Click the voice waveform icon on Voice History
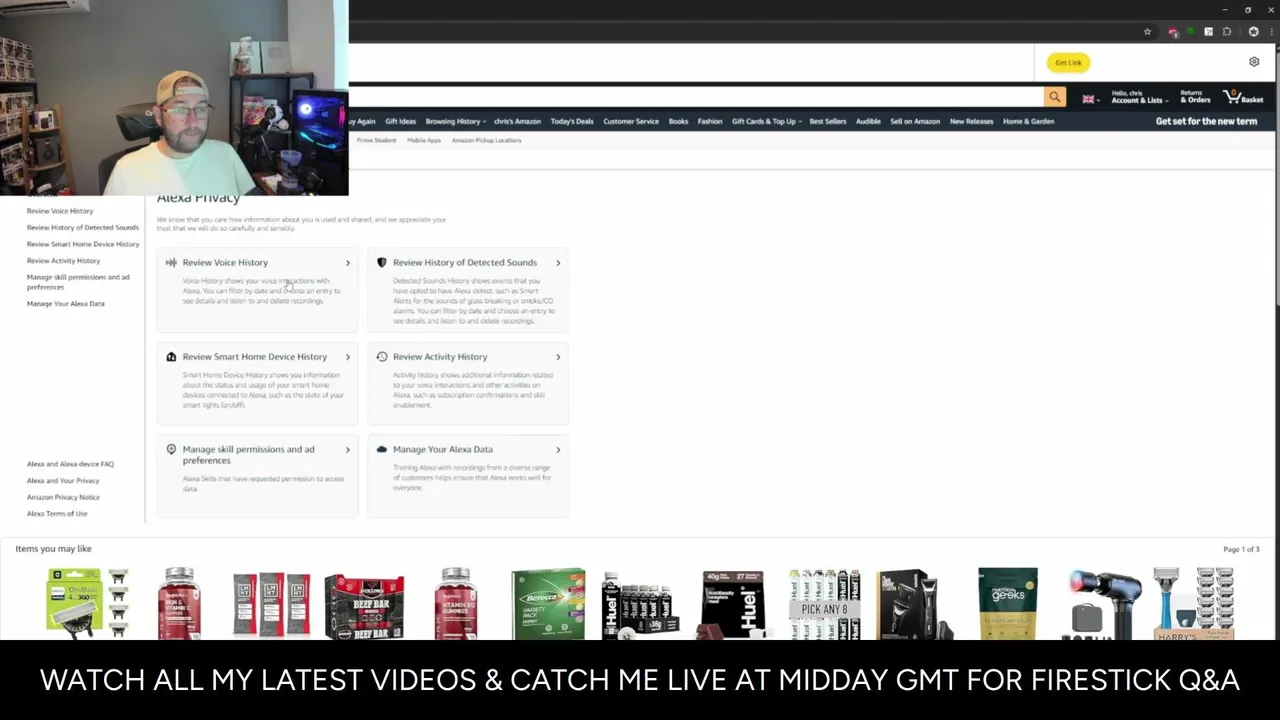This screenshot has width=1280, height=720. pos(171,263)
